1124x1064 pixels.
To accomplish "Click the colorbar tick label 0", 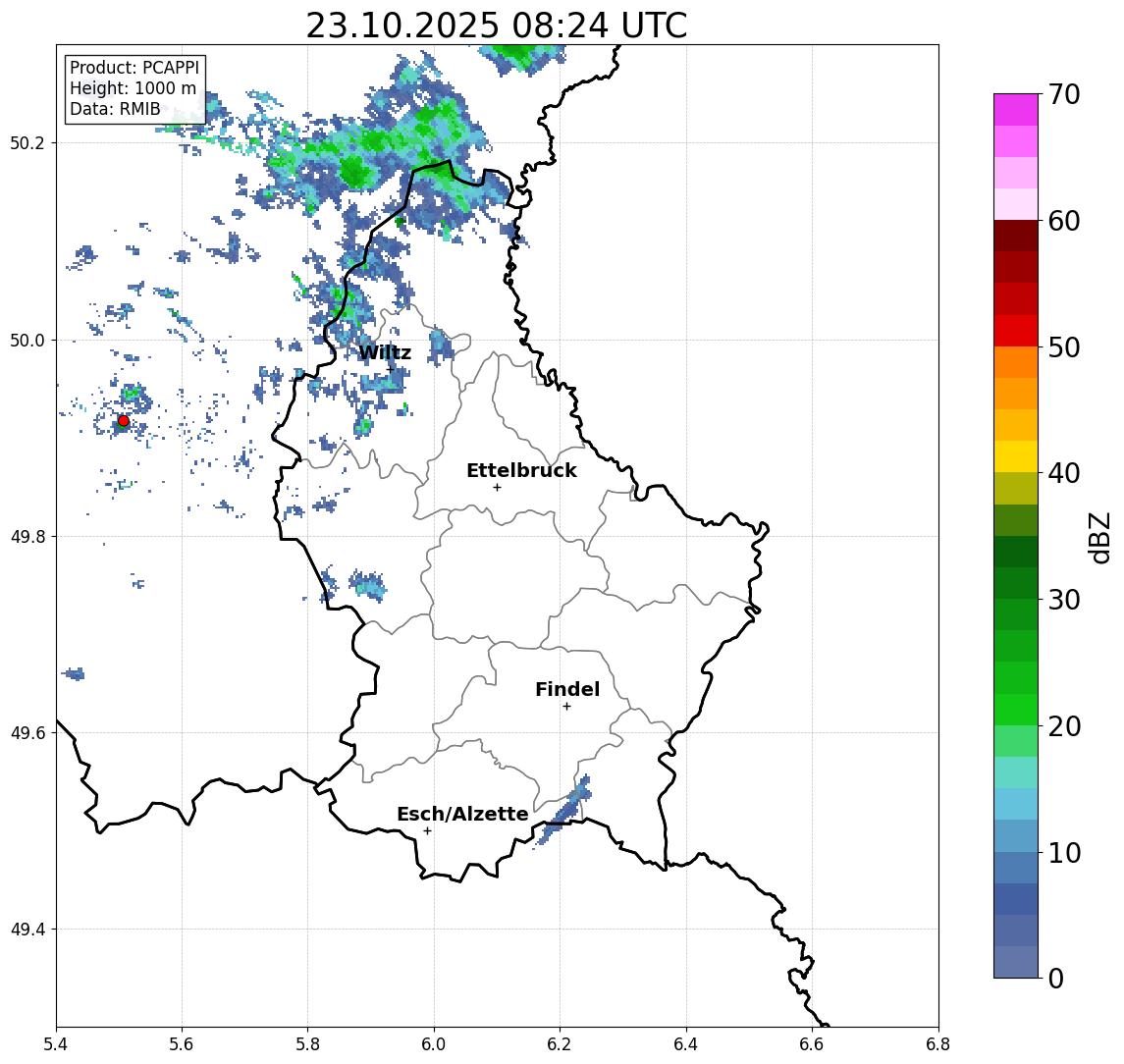I will [1056, 978].
